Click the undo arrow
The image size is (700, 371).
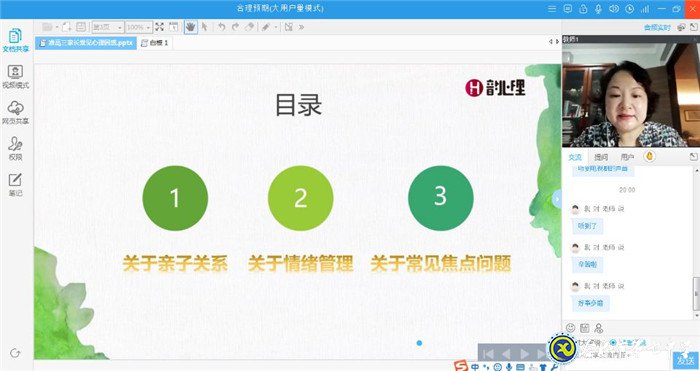[x=221, y=27]
